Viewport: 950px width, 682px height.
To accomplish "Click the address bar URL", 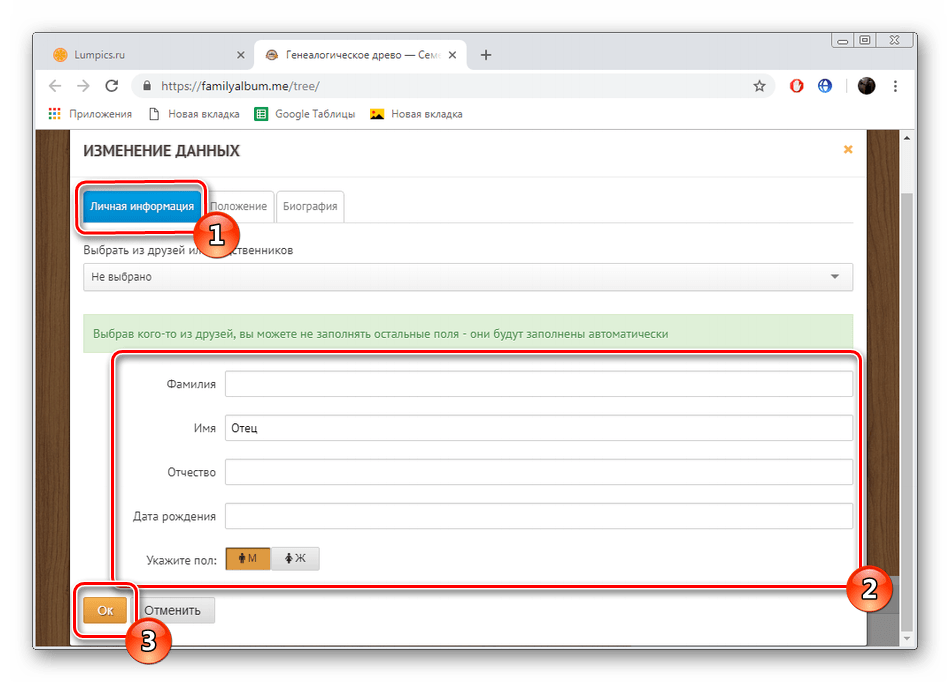I will click(240, 86).
